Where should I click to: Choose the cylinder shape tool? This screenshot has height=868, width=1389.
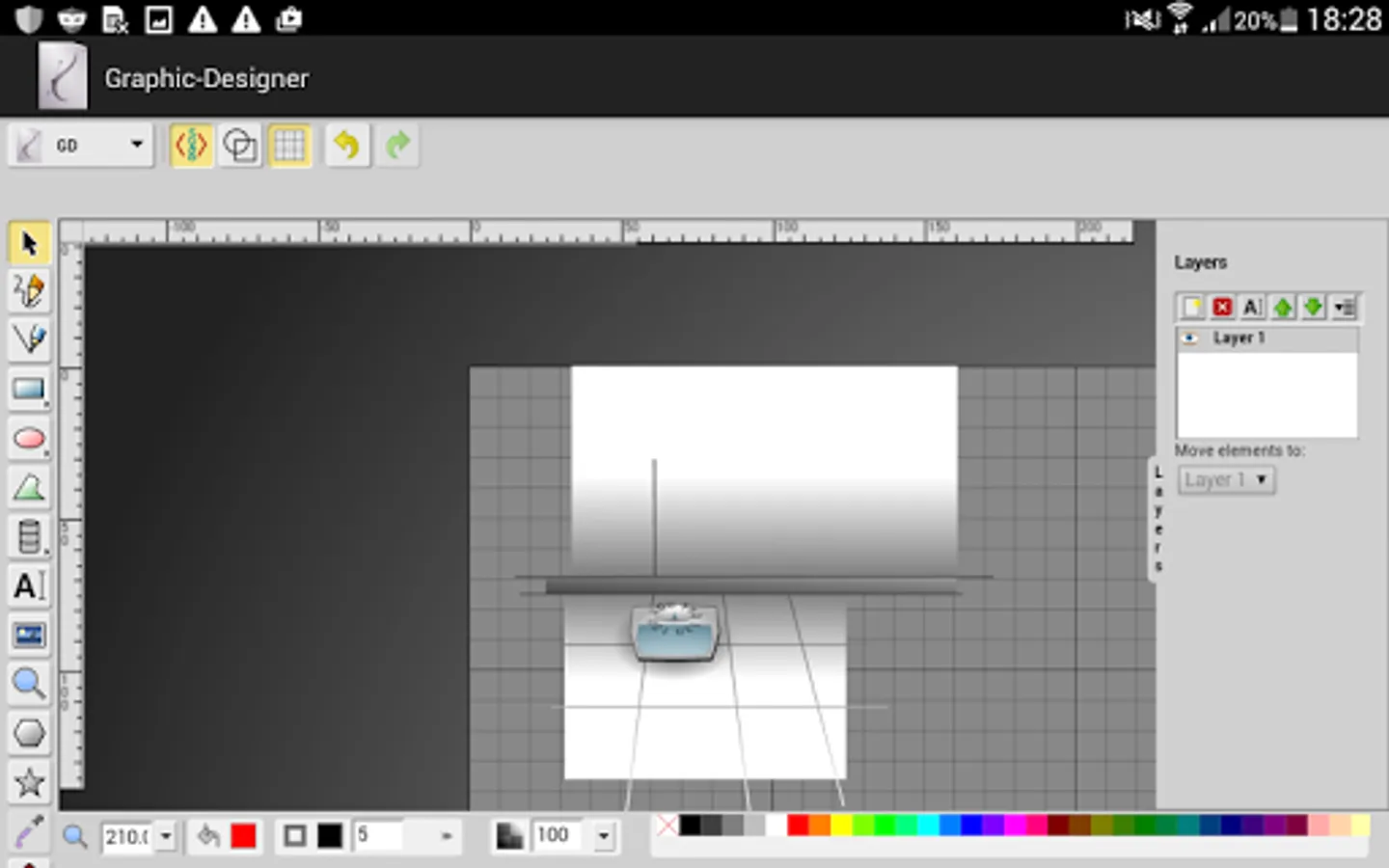[29, 537]
